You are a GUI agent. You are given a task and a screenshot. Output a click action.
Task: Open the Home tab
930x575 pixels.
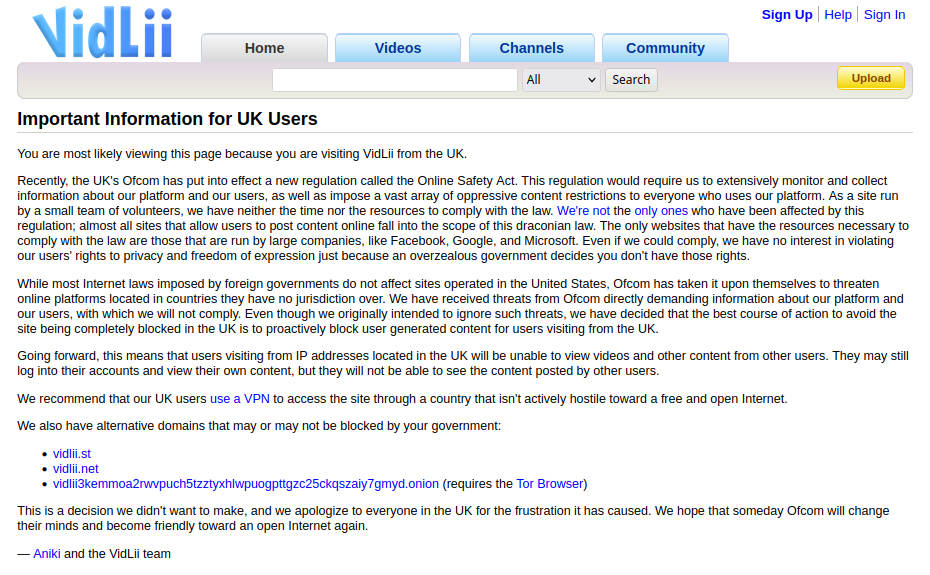(x=264, y=48)
